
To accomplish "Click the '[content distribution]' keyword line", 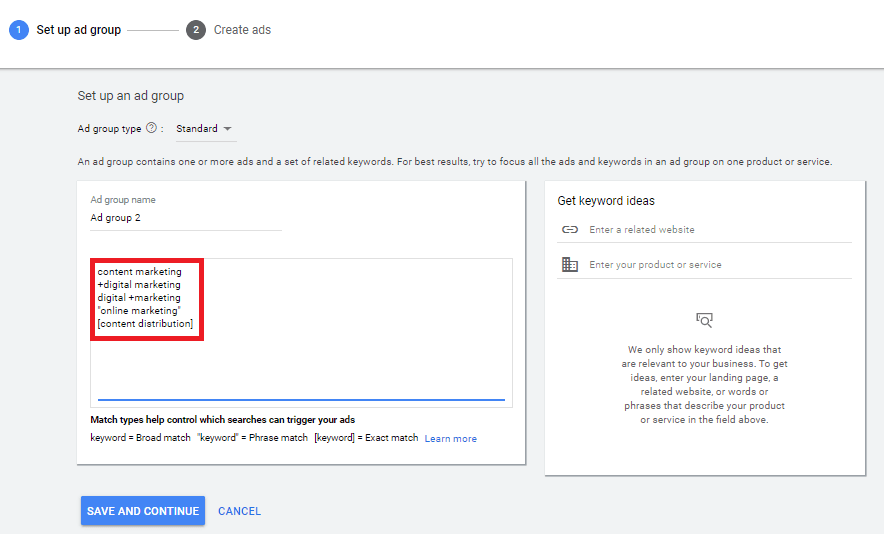I will click(145, 324).
